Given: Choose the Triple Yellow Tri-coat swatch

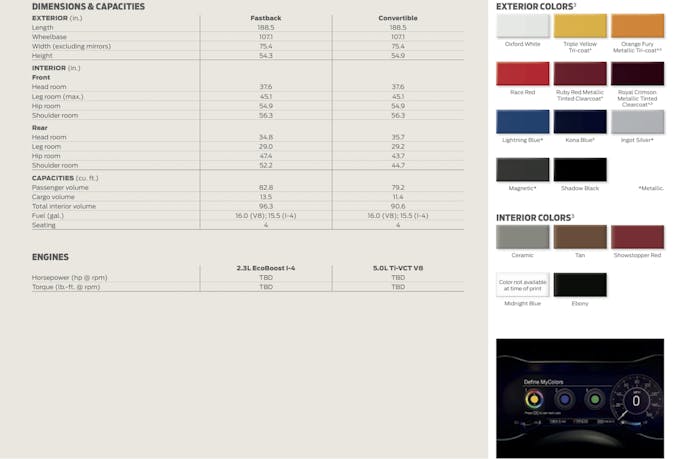Looking at the screenshot, I should pyautogui.click(x=580, y=26).
